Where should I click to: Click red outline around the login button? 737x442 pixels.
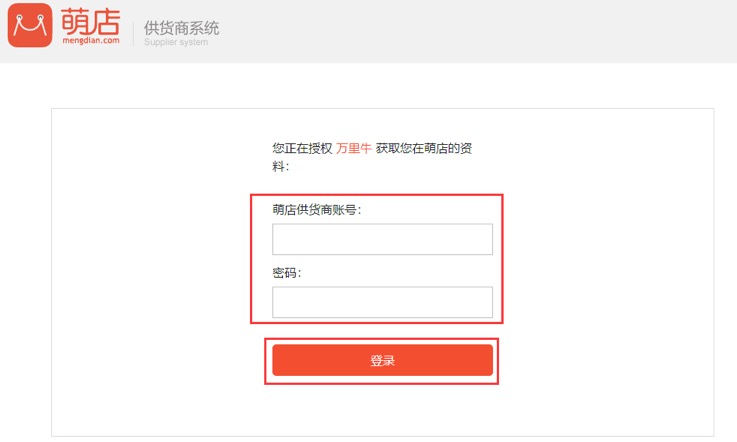pos(381,383)
